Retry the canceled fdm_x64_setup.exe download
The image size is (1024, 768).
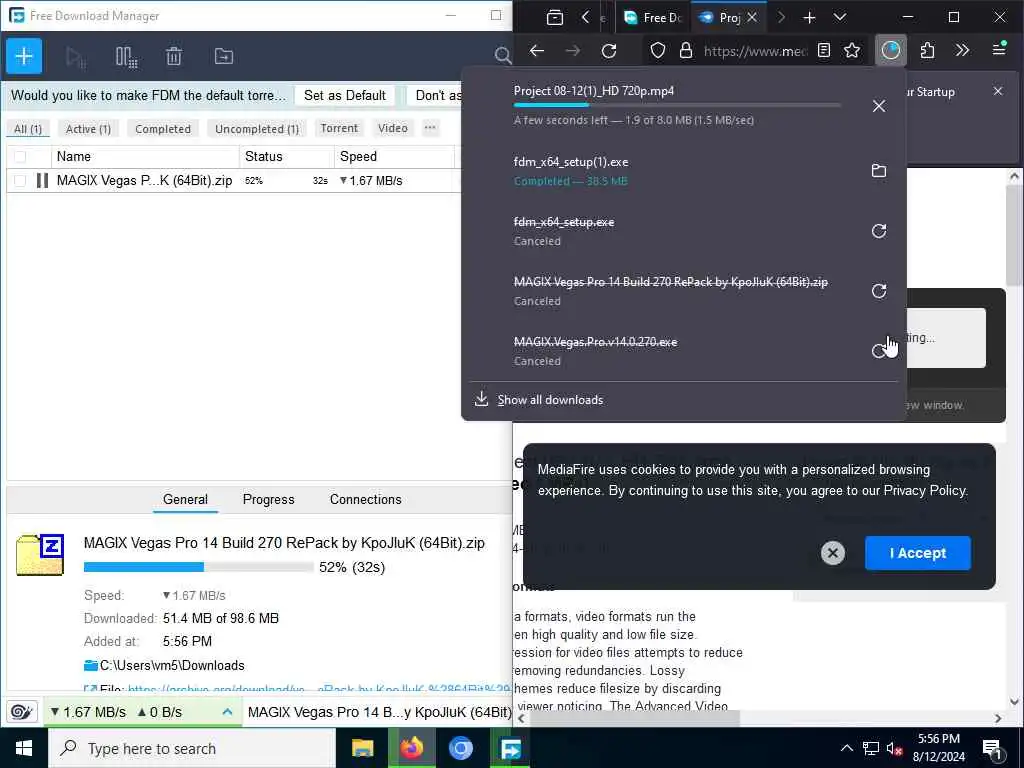pyautogui.click(x=879, y=231)
